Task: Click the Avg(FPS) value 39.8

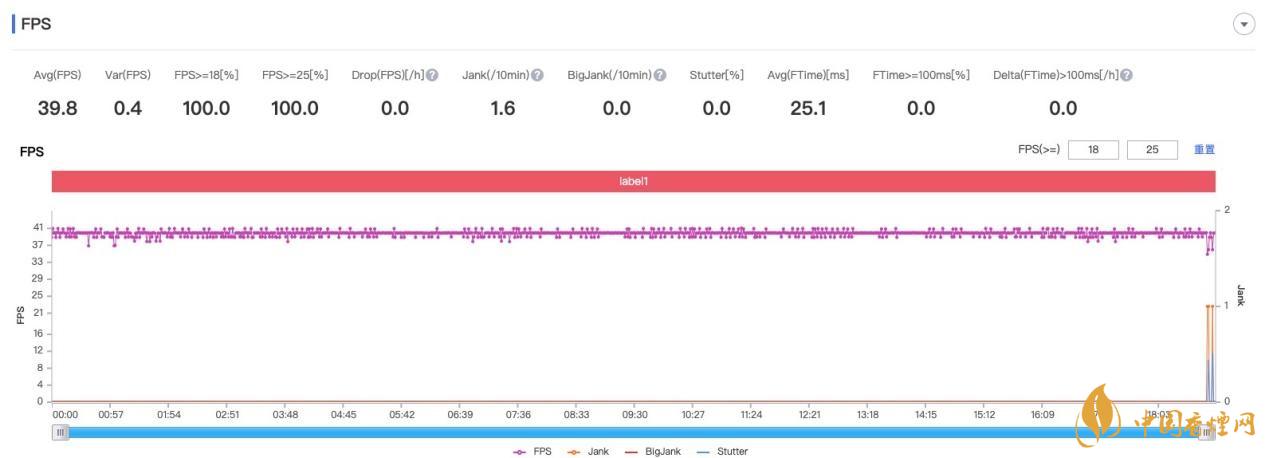Action: 57,109
